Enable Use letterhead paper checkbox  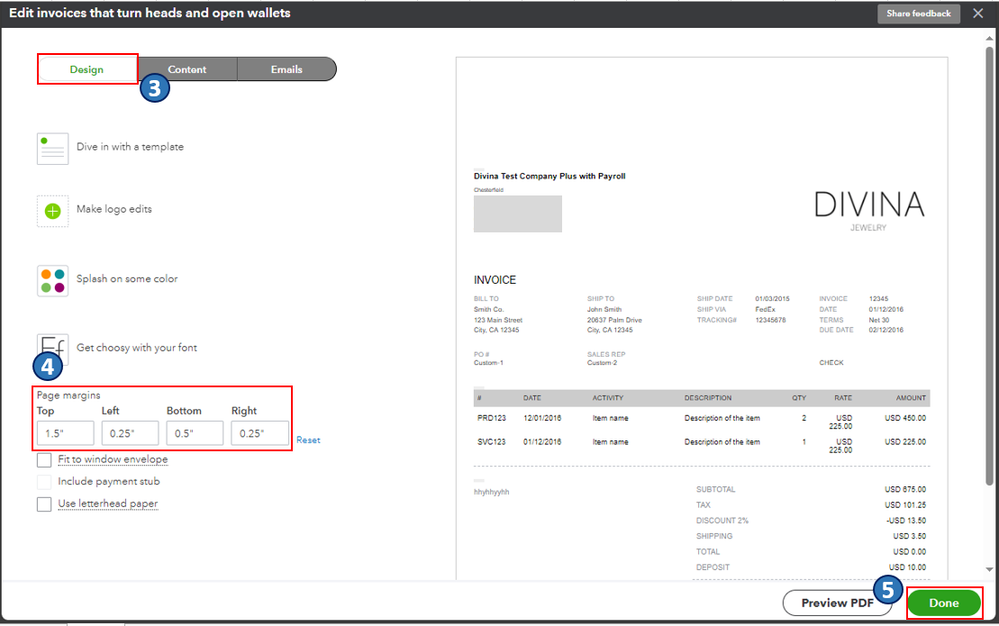(44, 504)
